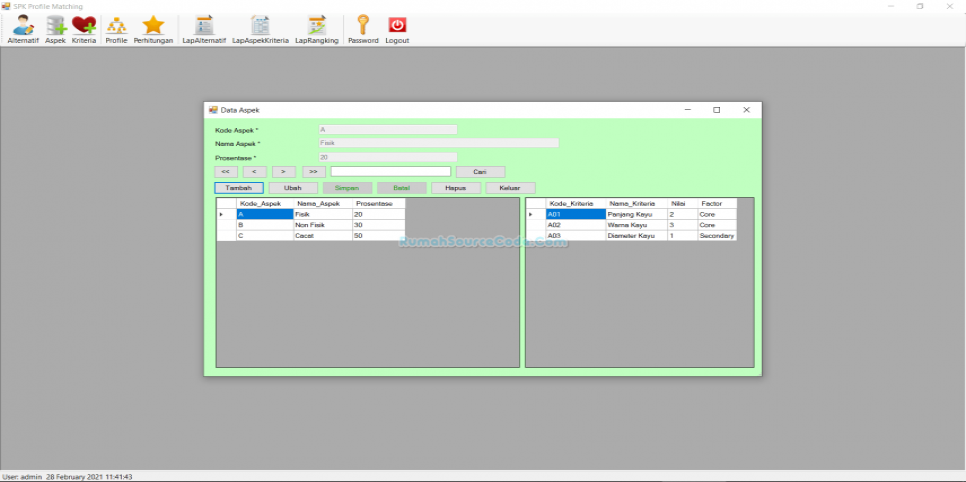
Task: Click the Kode Aspek field
Action: tap(388, 129)
